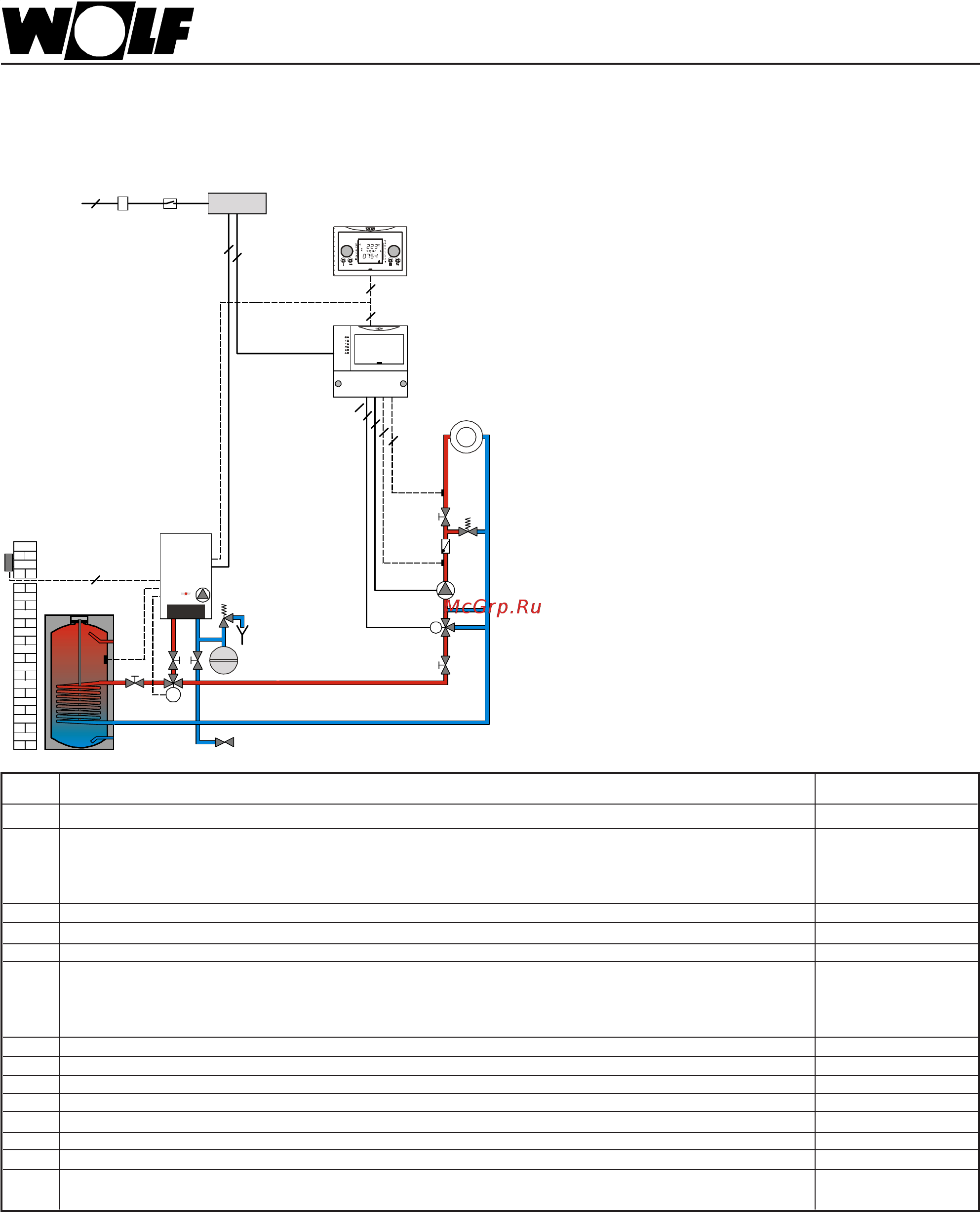This screenshot has height=1212, width=980.
Task: Click the drain valve at bottom blue pipe end
Action: pyautogui.click(x=225, y=742)
